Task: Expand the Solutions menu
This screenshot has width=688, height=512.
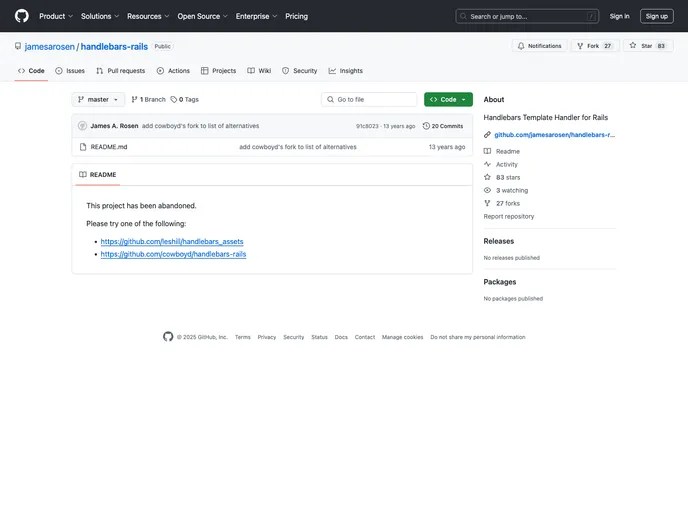Action: [100, 16]
